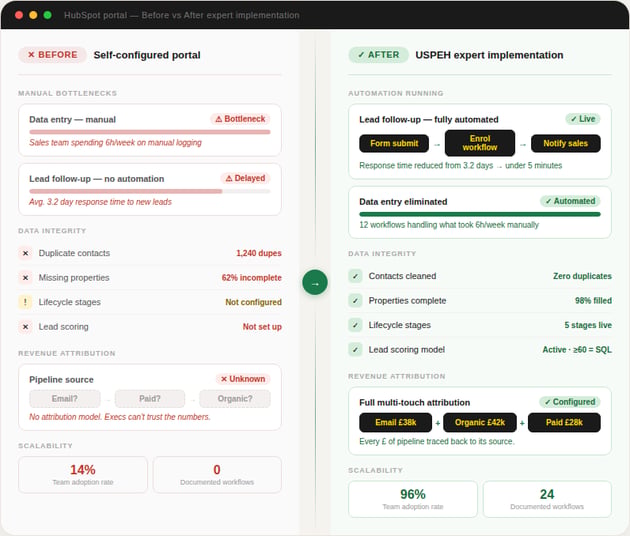Click the X icon beside Duplicate contacts
The image size is (630, 536).
click(25, 253)
